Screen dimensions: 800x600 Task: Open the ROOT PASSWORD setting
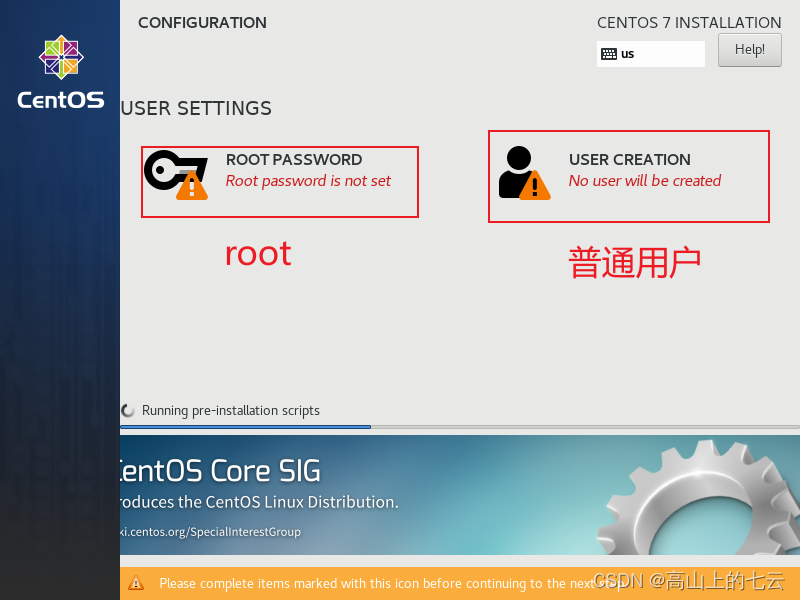[280, 182]
